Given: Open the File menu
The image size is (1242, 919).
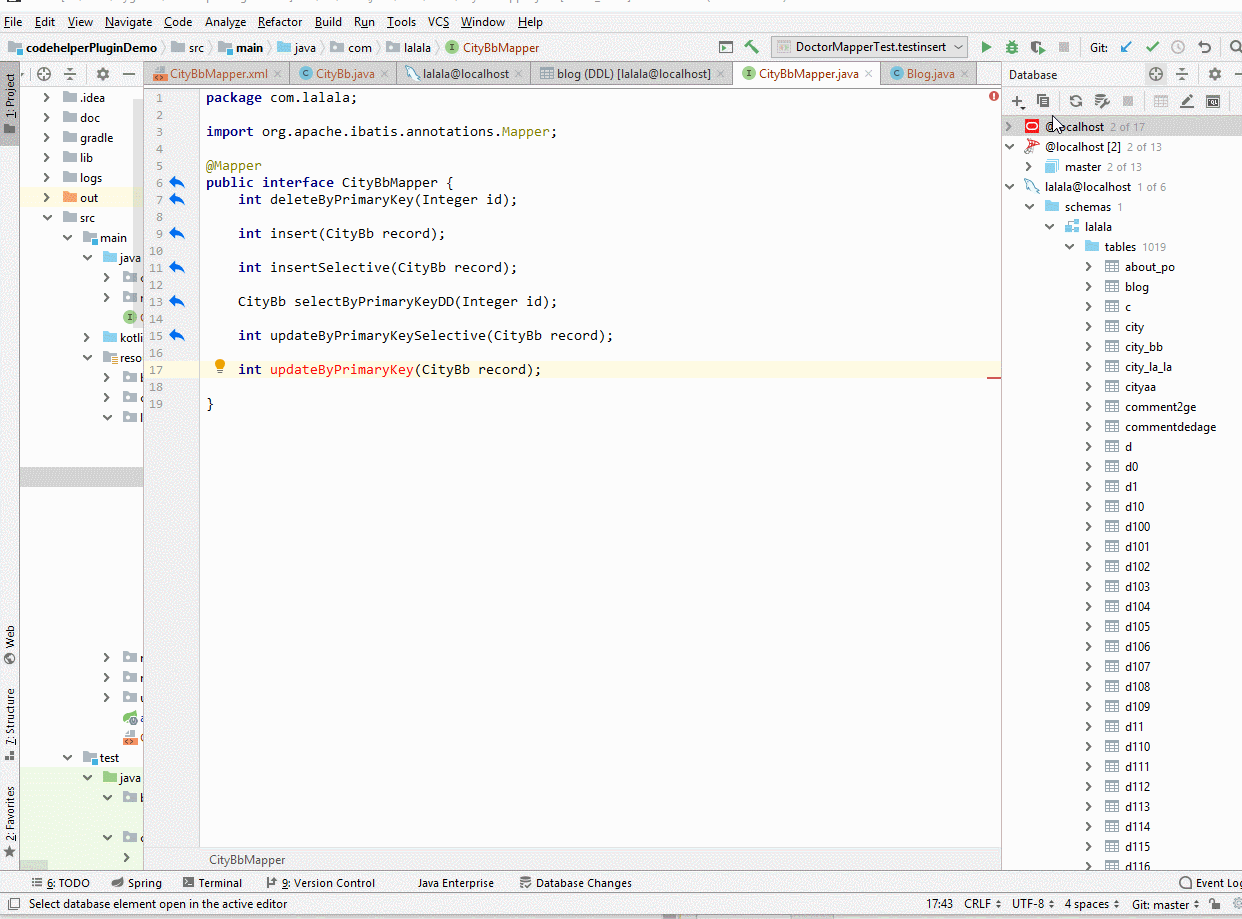Looking at the screenshot, I should 13,21.
